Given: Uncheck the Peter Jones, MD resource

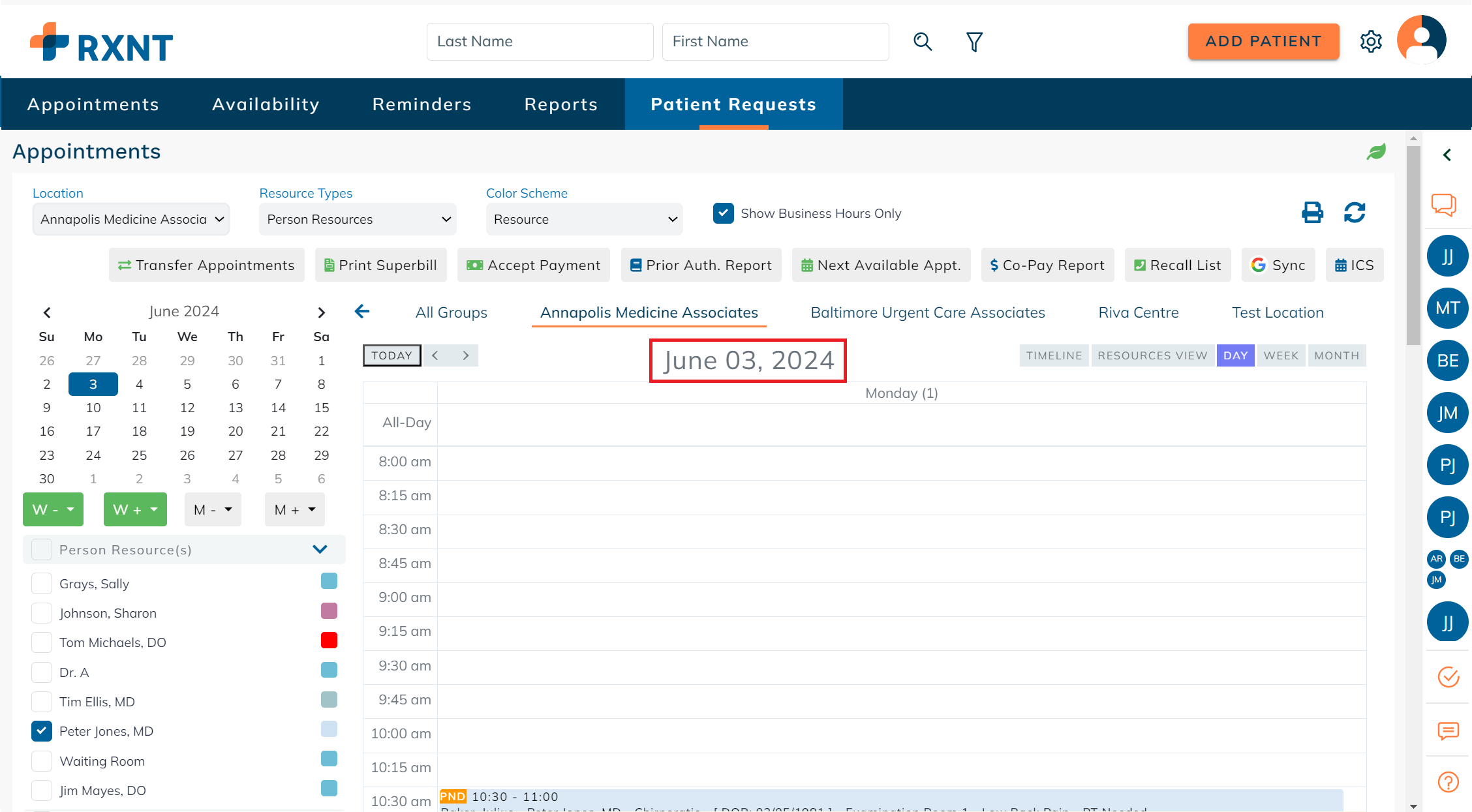Looking at the screenshot, I should (42, 731).
